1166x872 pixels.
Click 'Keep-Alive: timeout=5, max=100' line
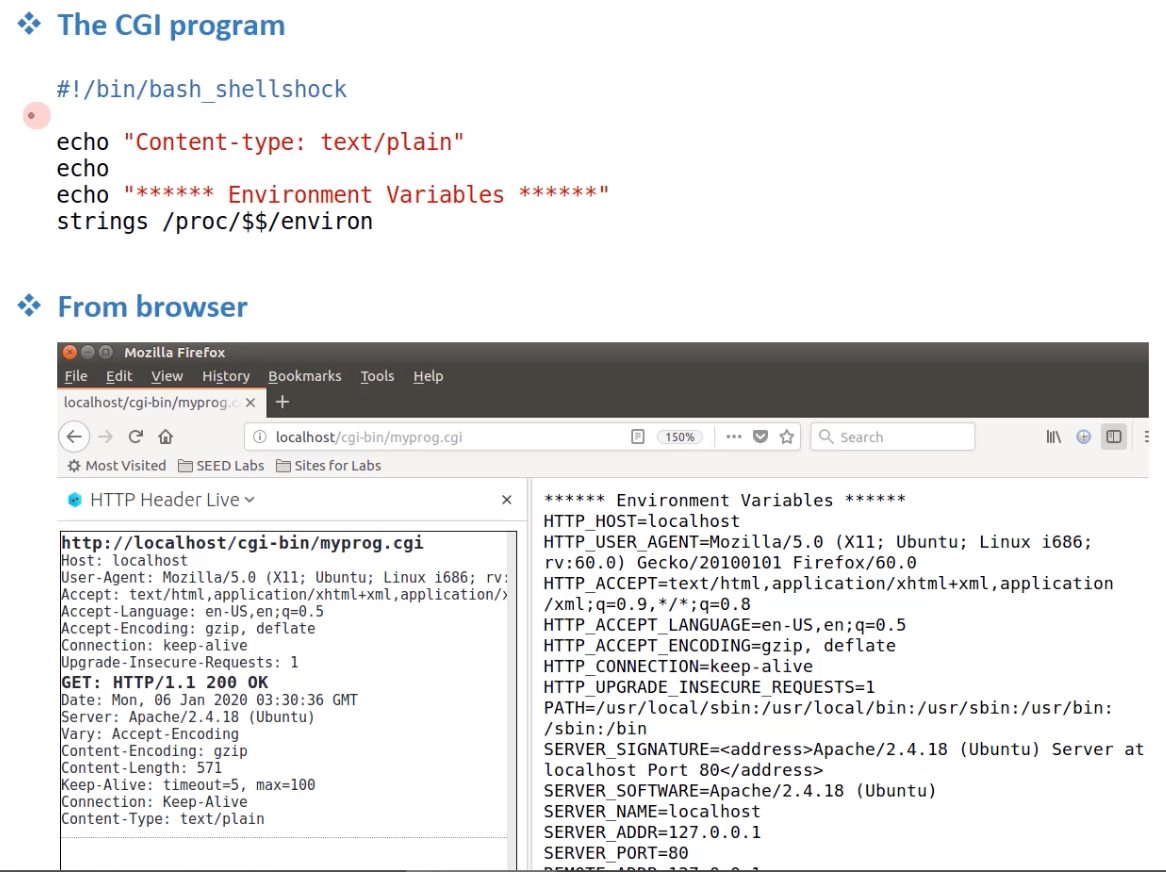point(188,785)
